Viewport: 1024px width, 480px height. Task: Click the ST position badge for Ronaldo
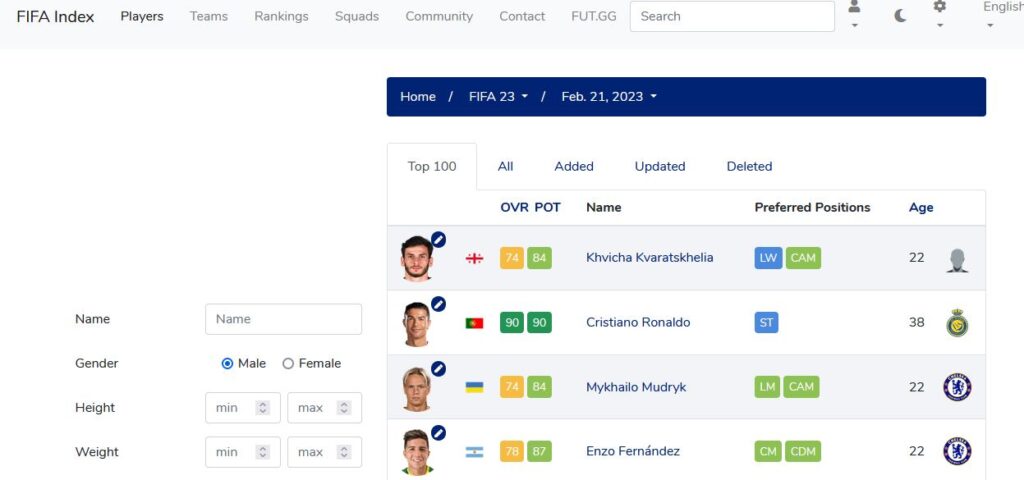766,323
